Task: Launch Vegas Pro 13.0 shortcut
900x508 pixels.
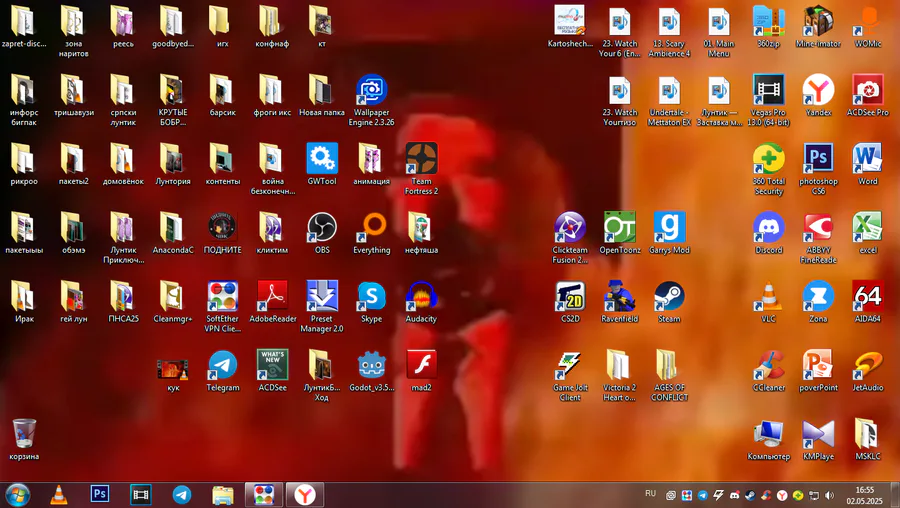Action: (x=769, y=90)
